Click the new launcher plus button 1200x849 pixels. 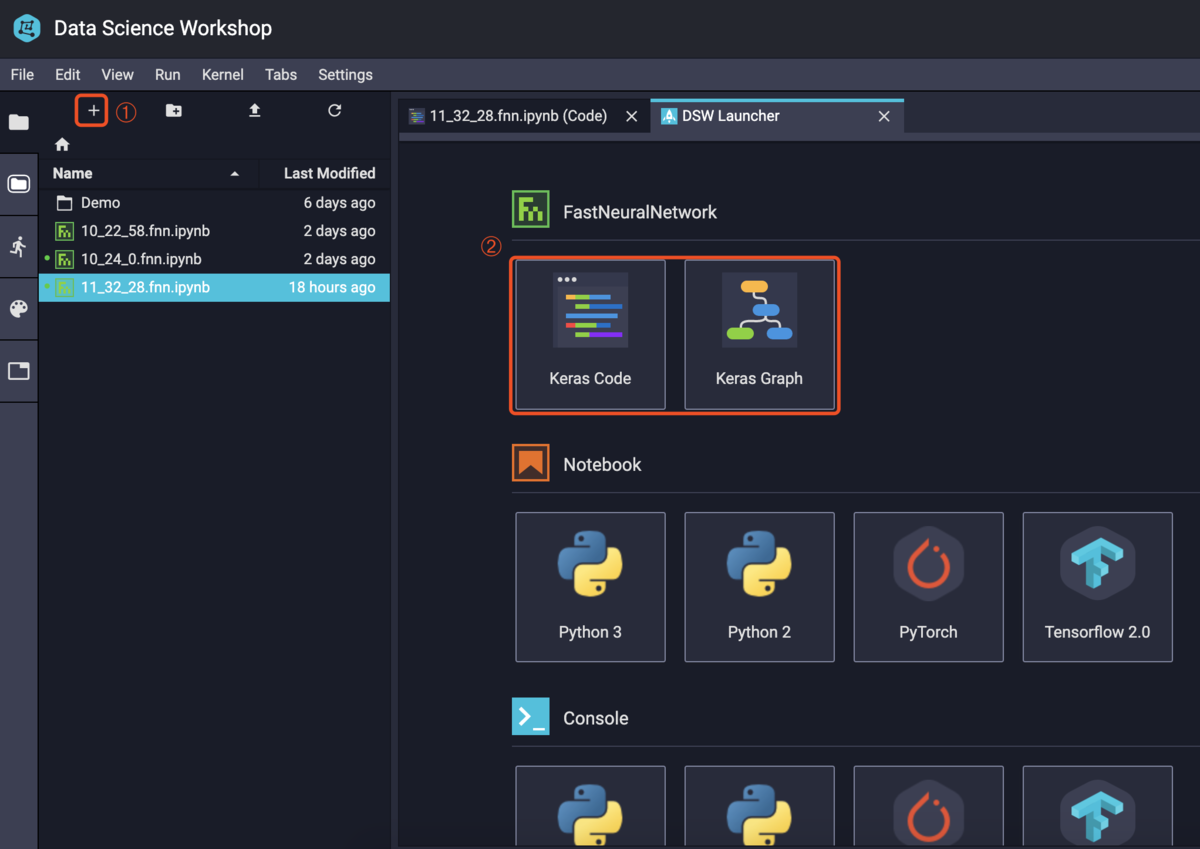pyautogui.click(x=92, y=110)
